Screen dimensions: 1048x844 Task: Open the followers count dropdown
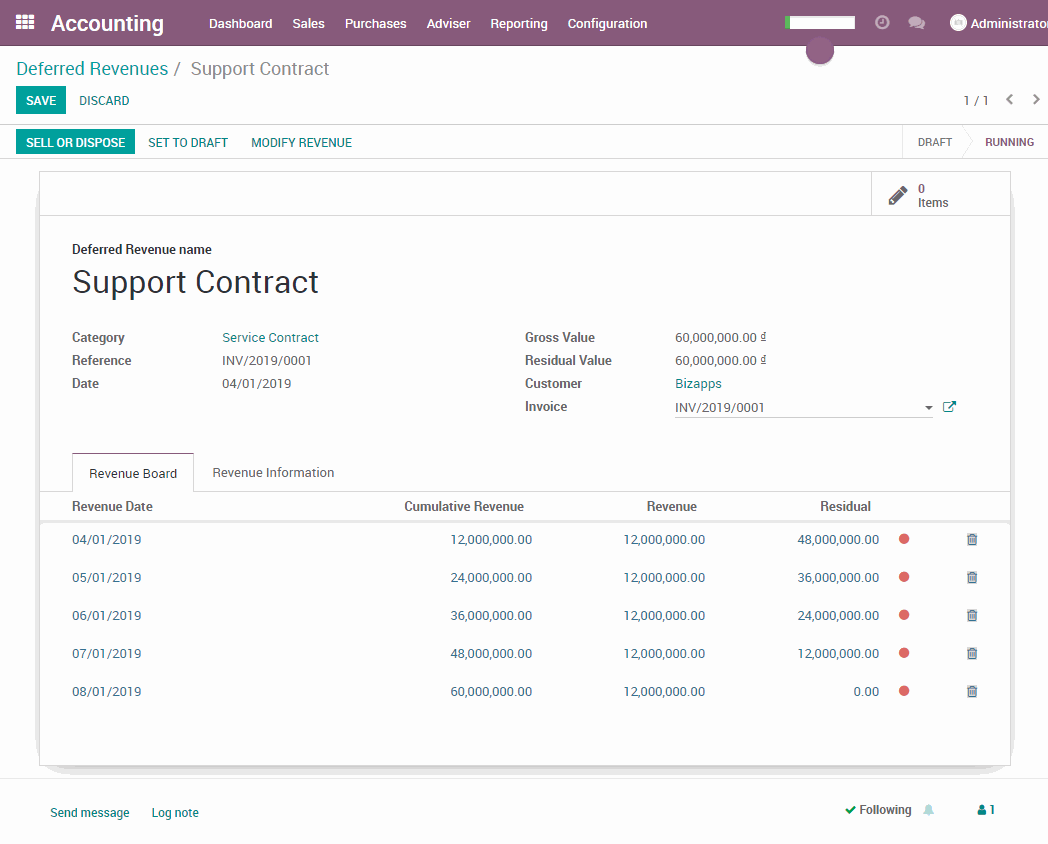coord(986,810)
